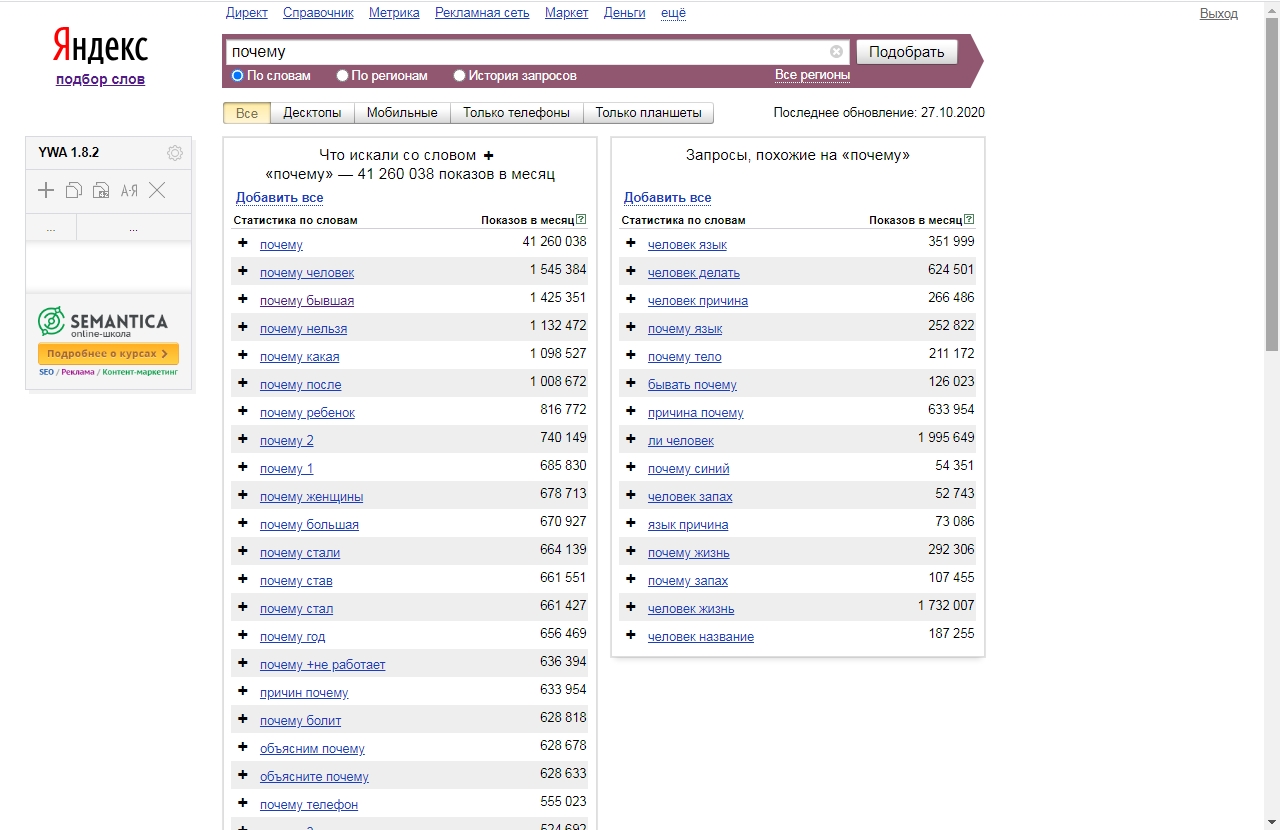Click the '1 995 649' impressions value

(x=946, y=438)
